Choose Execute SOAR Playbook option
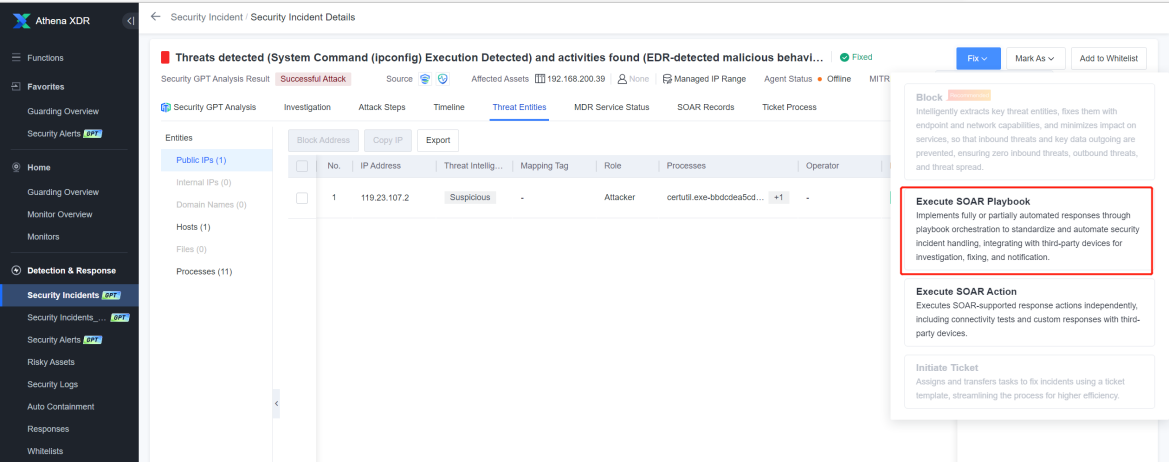This screenshot has width=1169, height=462. pyautogui.click(x=1027, y=230)
